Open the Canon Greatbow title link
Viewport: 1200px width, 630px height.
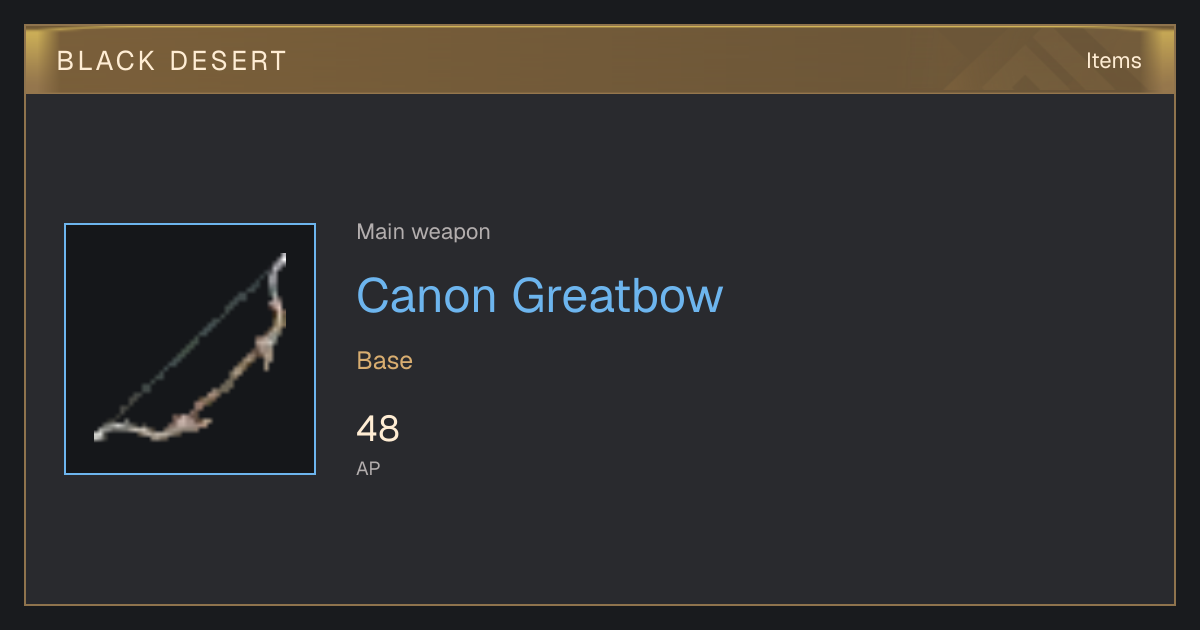tap(539, 296)
